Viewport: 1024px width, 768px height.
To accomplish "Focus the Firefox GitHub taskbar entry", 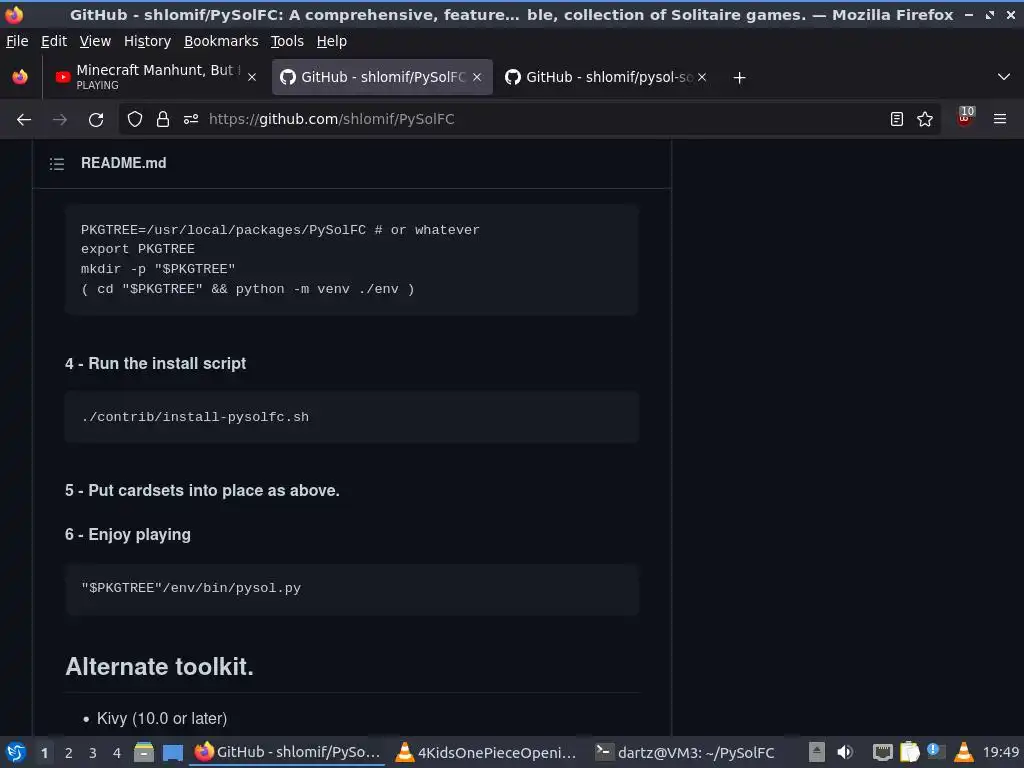I will (288, 752).
